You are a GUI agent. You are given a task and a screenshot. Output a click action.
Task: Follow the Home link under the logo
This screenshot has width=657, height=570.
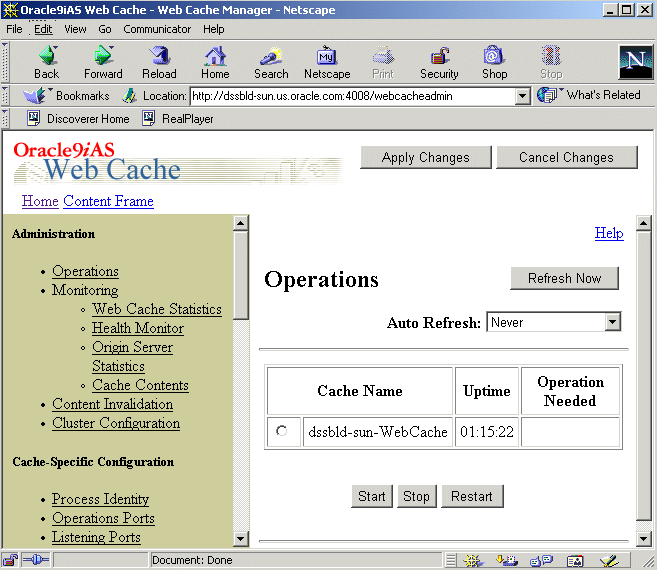[40, 201]
